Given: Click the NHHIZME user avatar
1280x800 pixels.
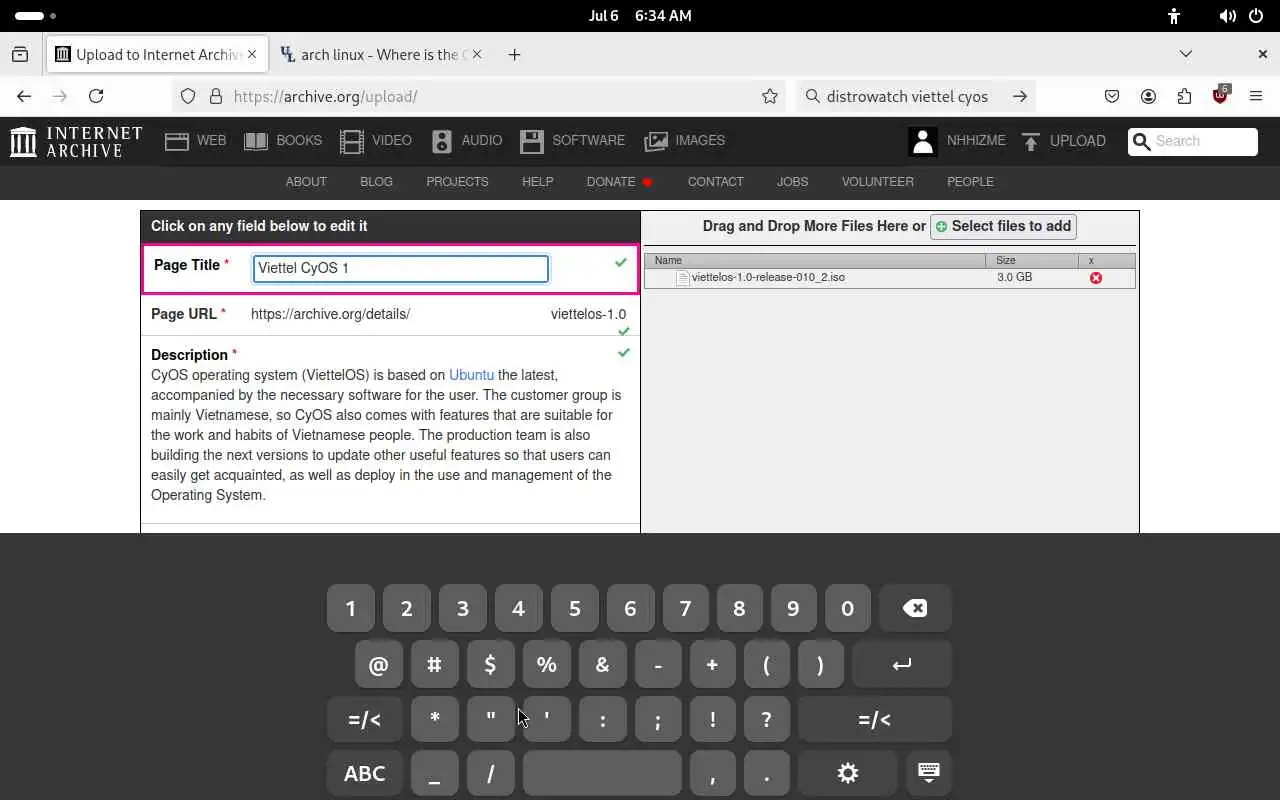Looking at the screenshot, I should (x=923, y=141).
